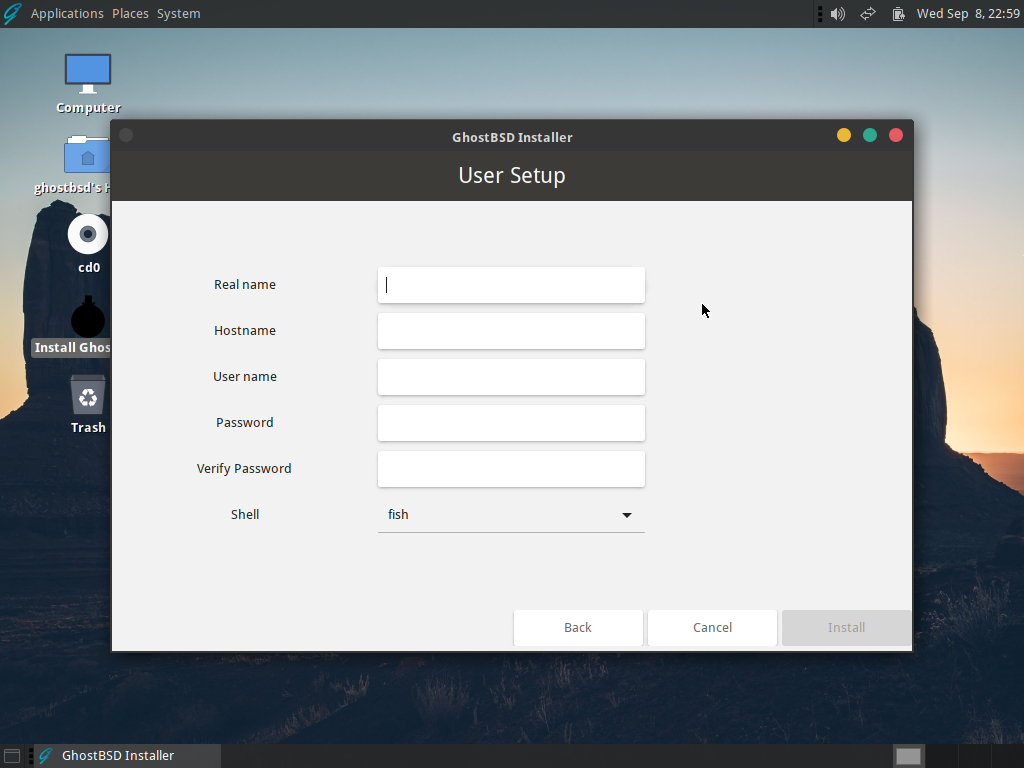1024x768 pixels.
Task: Click the "User Setup" heading
Action: [512, 176]
